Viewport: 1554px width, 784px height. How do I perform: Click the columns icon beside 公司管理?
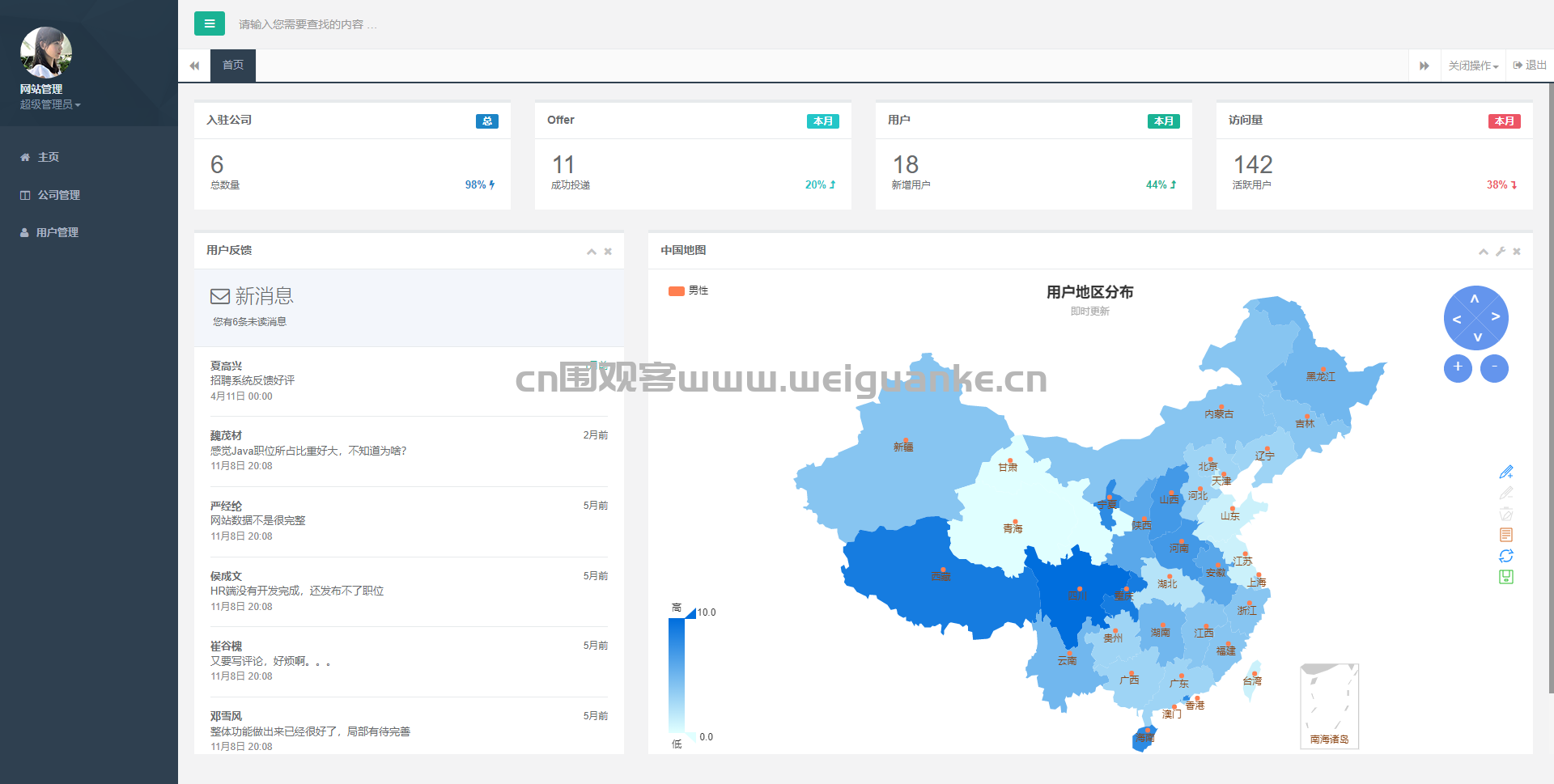[25, 195]
